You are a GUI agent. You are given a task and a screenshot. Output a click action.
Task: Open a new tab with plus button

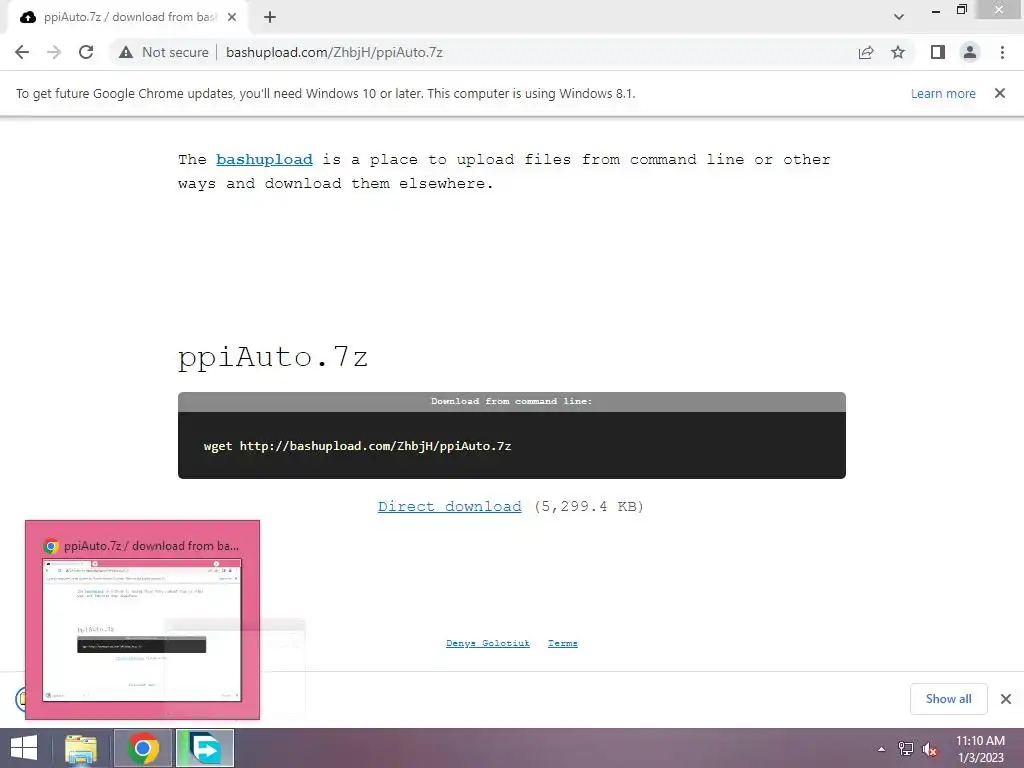[x=270, y=17]
